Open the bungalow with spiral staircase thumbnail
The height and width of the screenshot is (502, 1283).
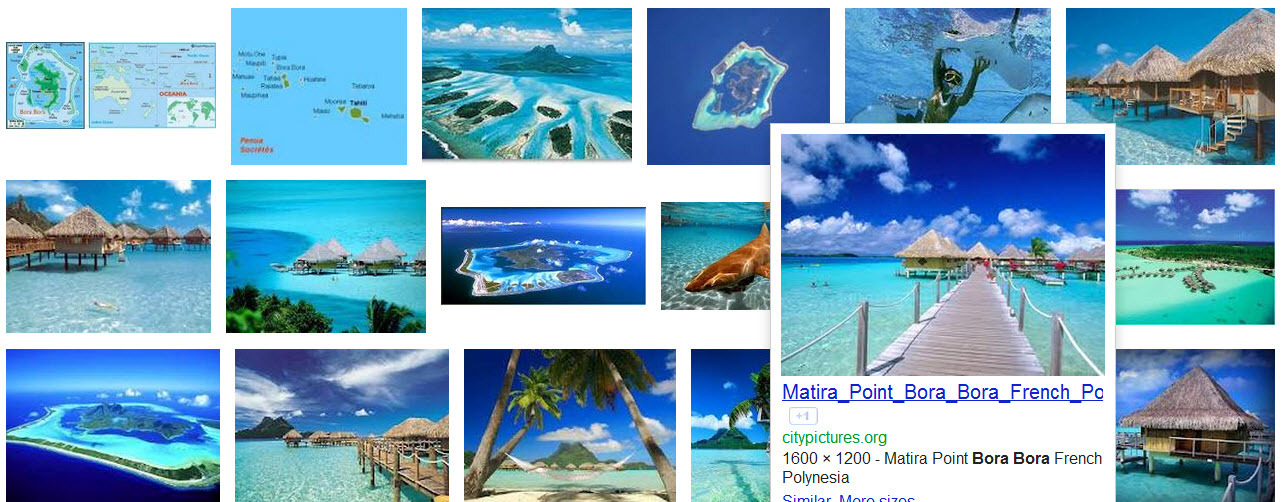1171,86
